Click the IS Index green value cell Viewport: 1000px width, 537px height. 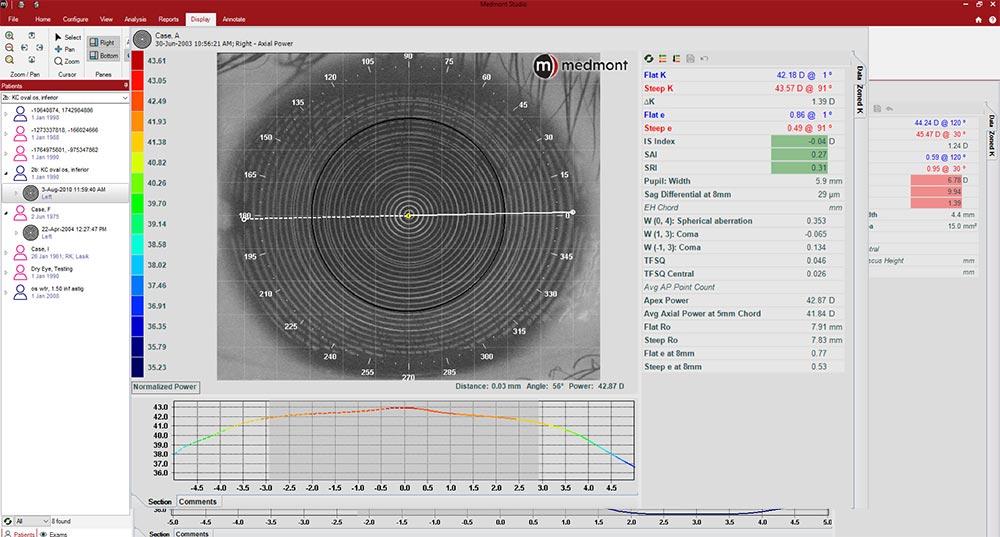pyautogui.click(x=799, y=141)
